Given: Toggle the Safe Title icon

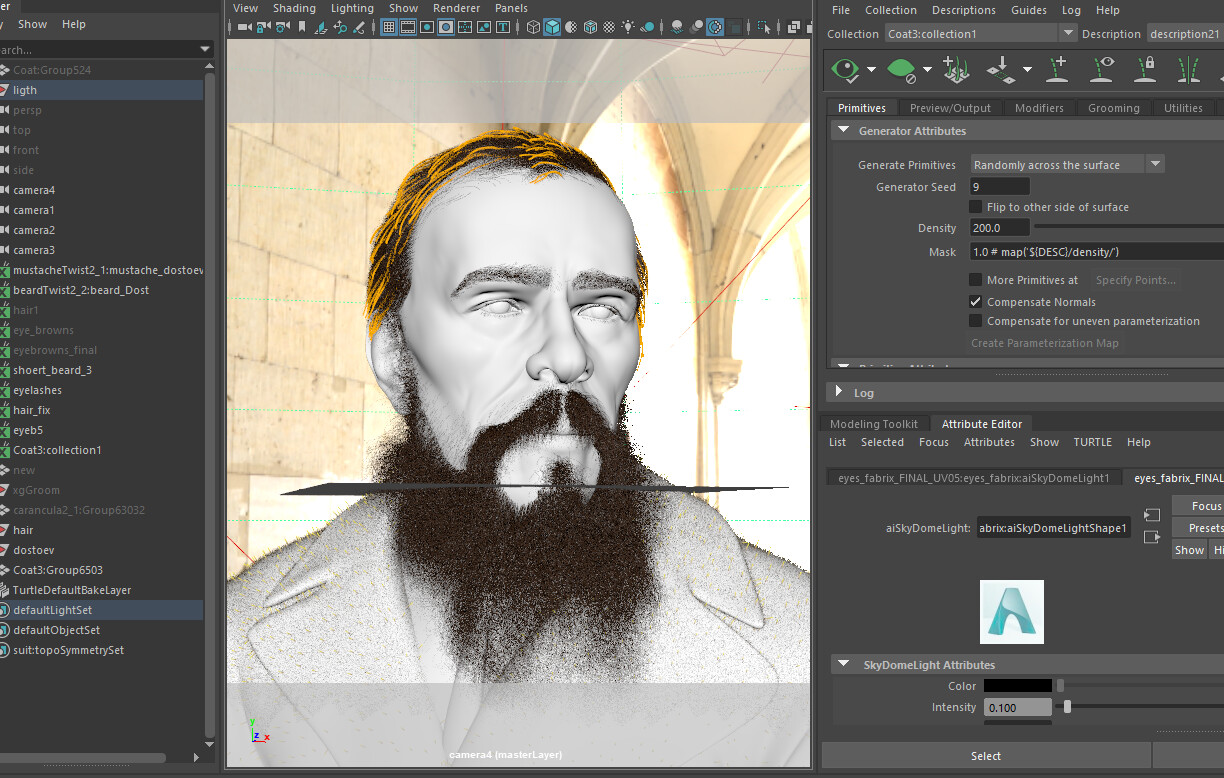Looking at the screenshot, I should coord(504,27).
